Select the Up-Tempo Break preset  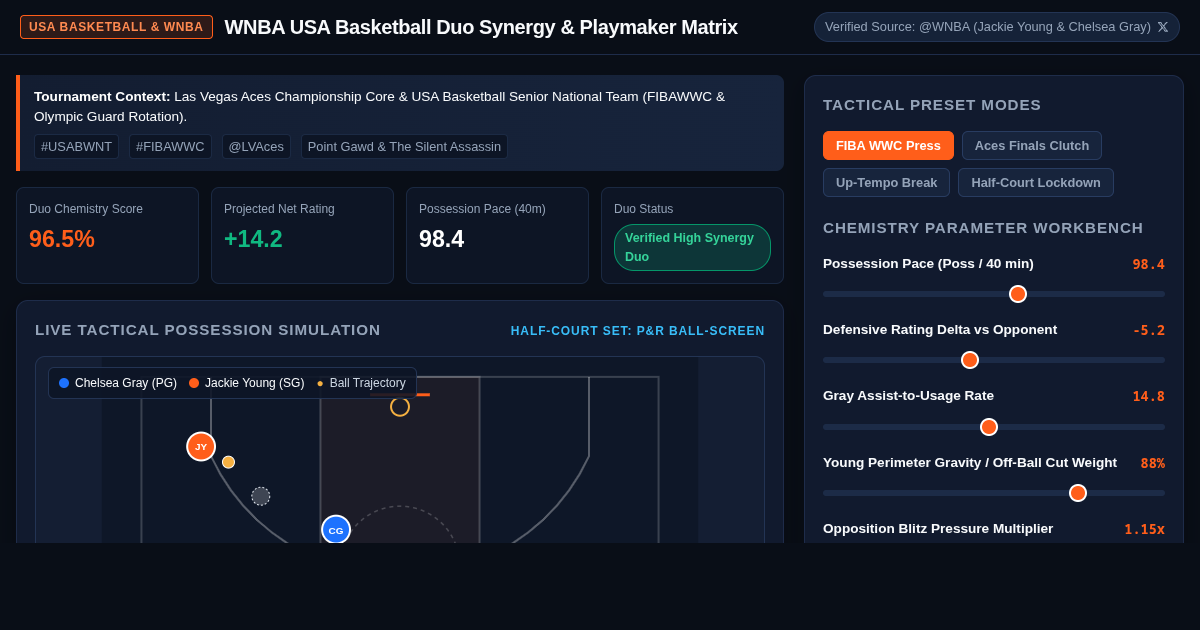coord(886,183)
